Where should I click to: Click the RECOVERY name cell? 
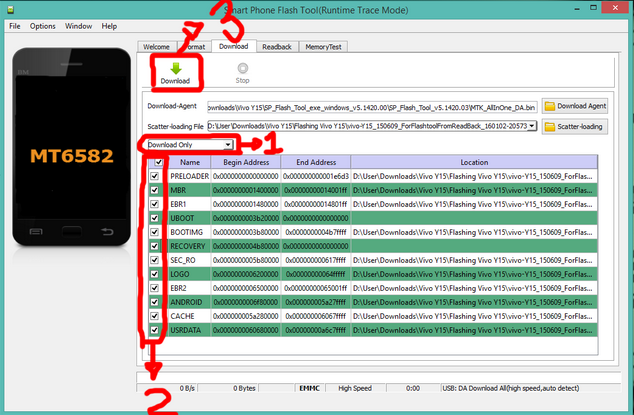(189, 246)
